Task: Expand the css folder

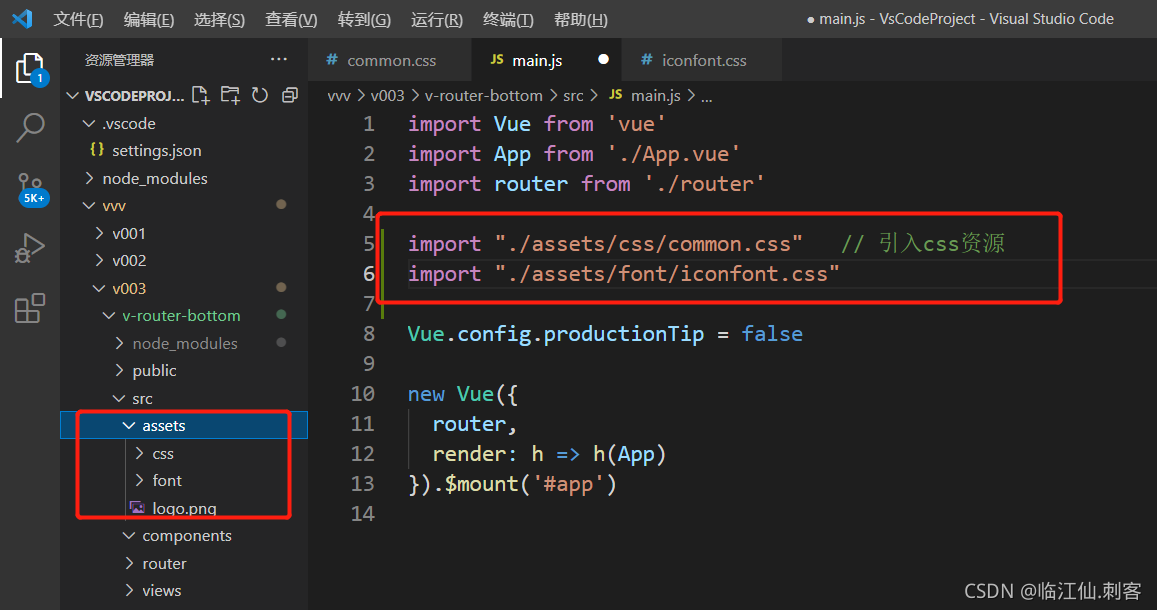Action: [139, 453]
